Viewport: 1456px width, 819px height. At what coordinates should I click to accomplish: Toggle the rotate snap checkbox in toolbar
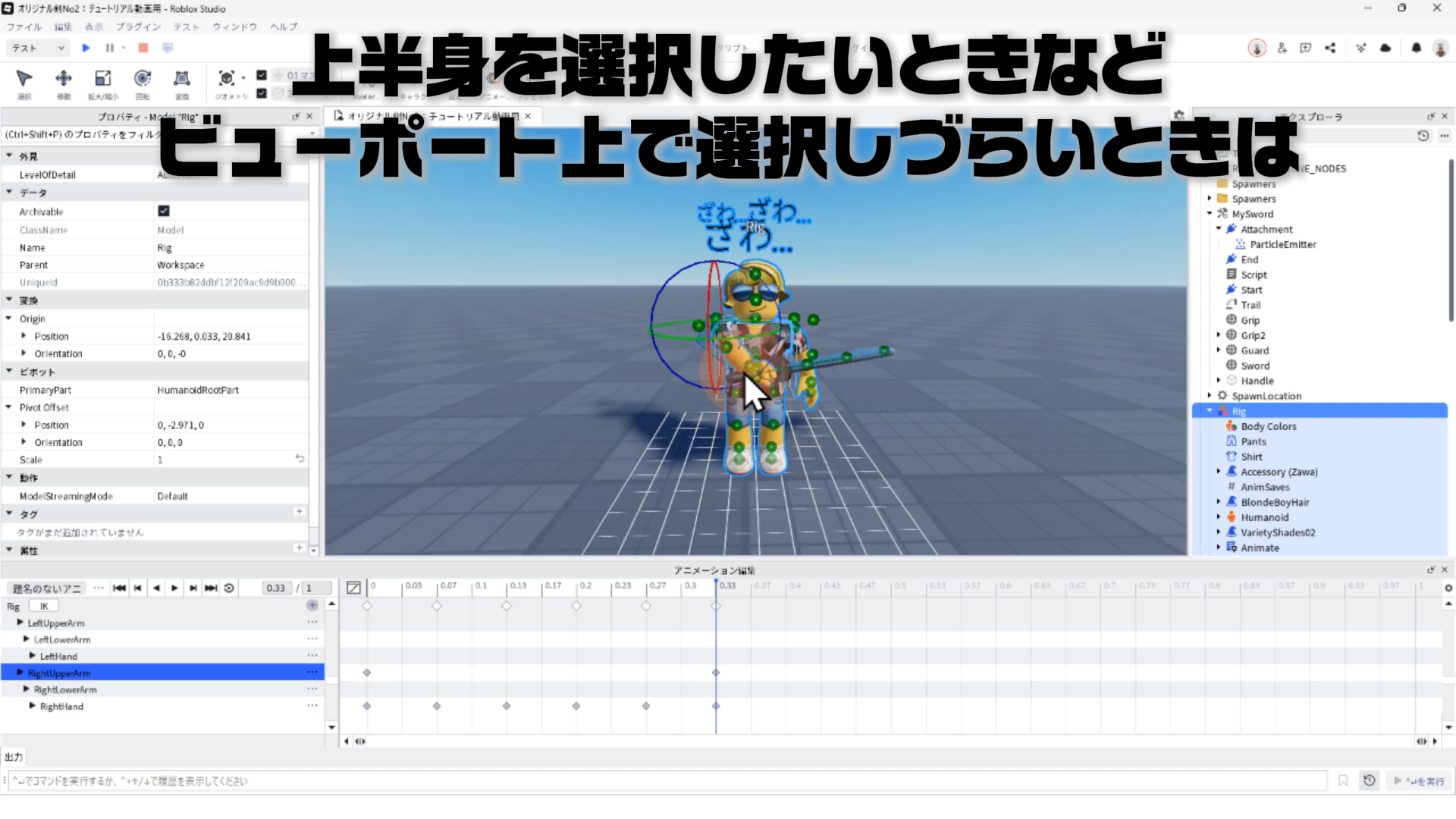click(x=262, y=93)
